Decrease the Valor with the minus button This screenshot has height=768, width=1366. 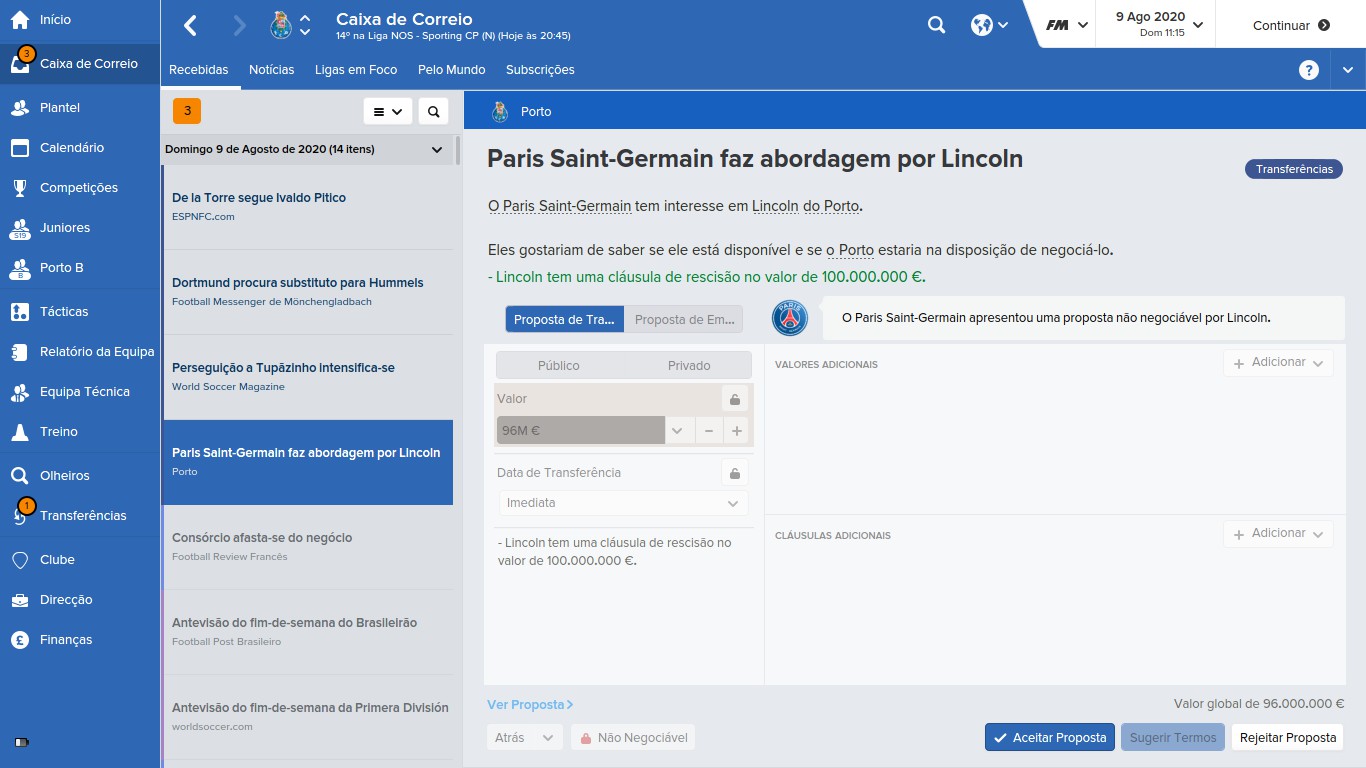(x=709, y=431)
